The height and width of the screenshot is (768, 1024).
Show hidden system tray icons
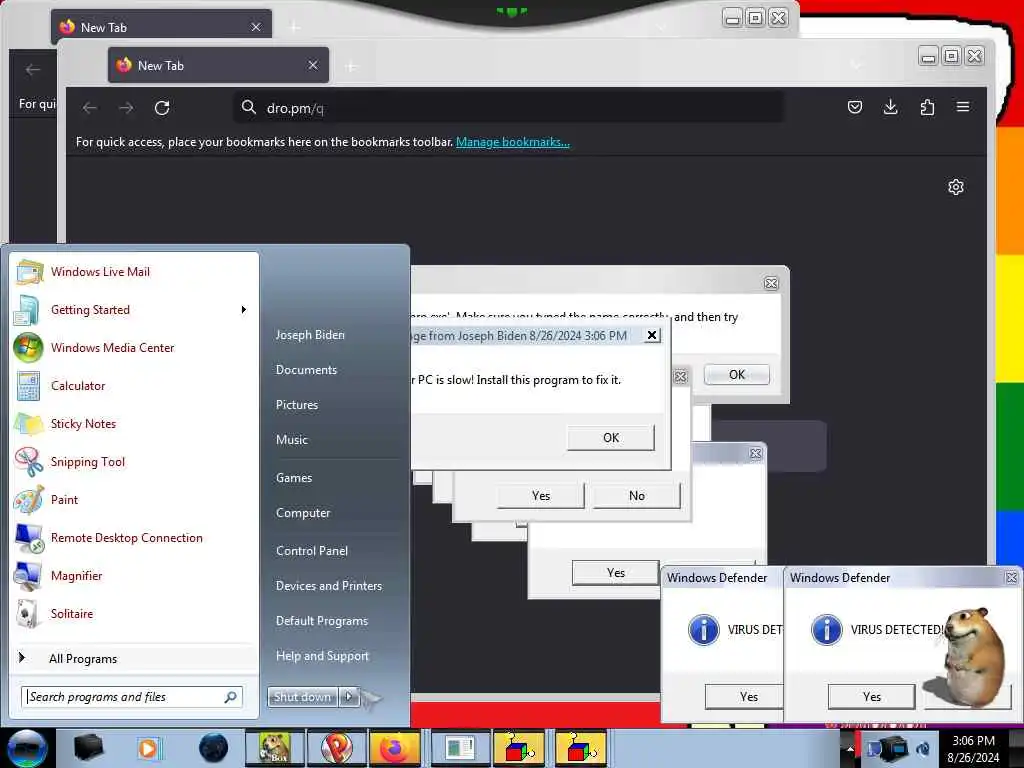(850, 749)
